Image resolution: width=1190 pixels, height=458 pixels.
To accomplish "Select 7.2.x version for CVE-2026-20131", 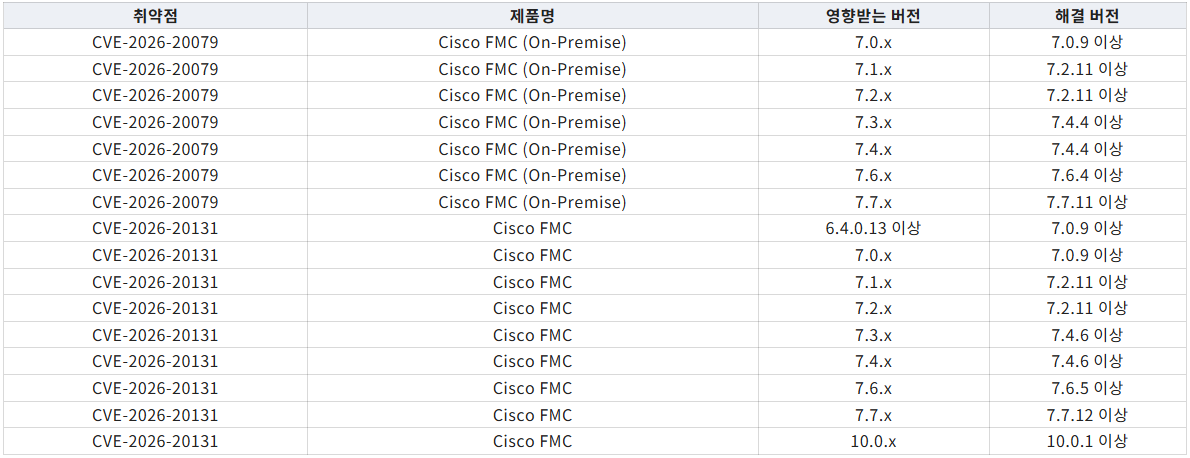I will click(874, 308).
